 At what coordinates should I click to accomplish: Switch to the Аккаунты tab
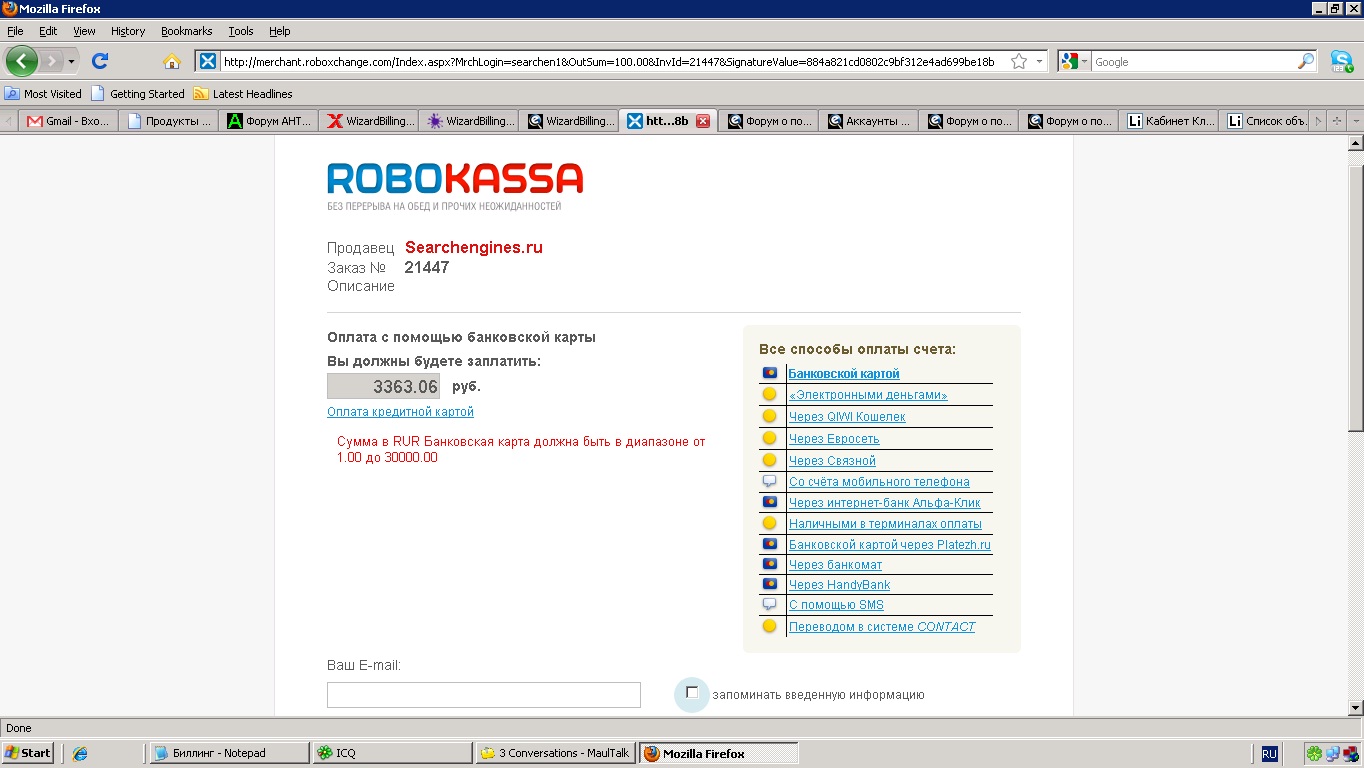click(x=868, y=121)
